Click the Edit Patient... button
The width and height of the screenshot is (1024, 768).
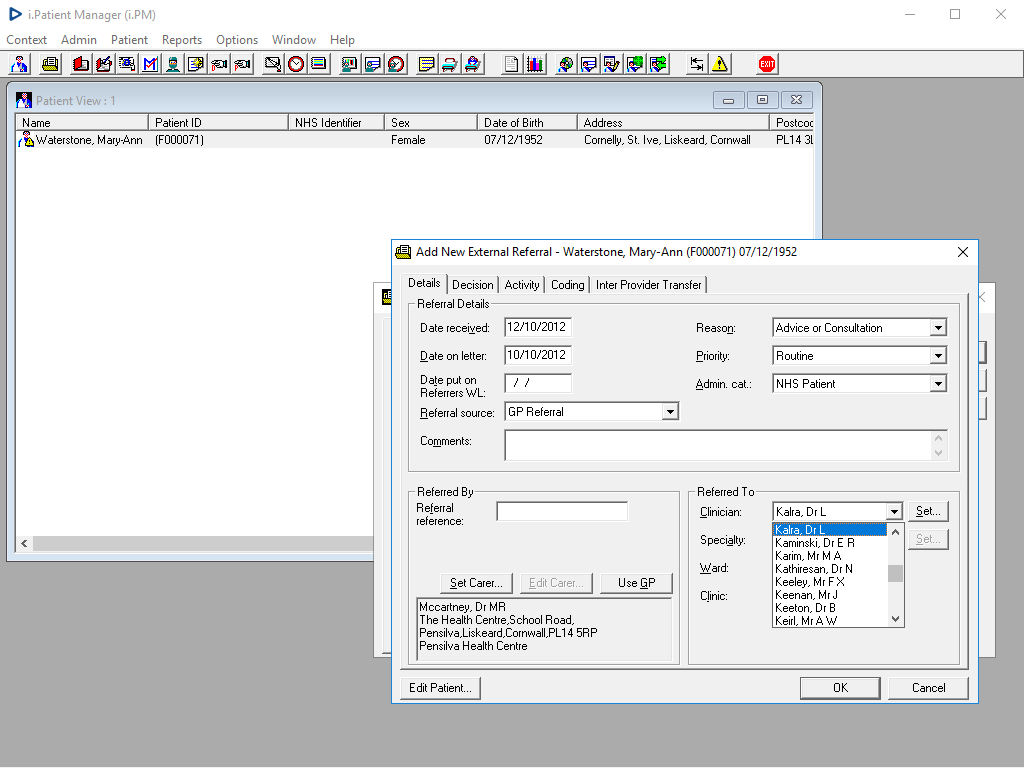pos(440,688)
